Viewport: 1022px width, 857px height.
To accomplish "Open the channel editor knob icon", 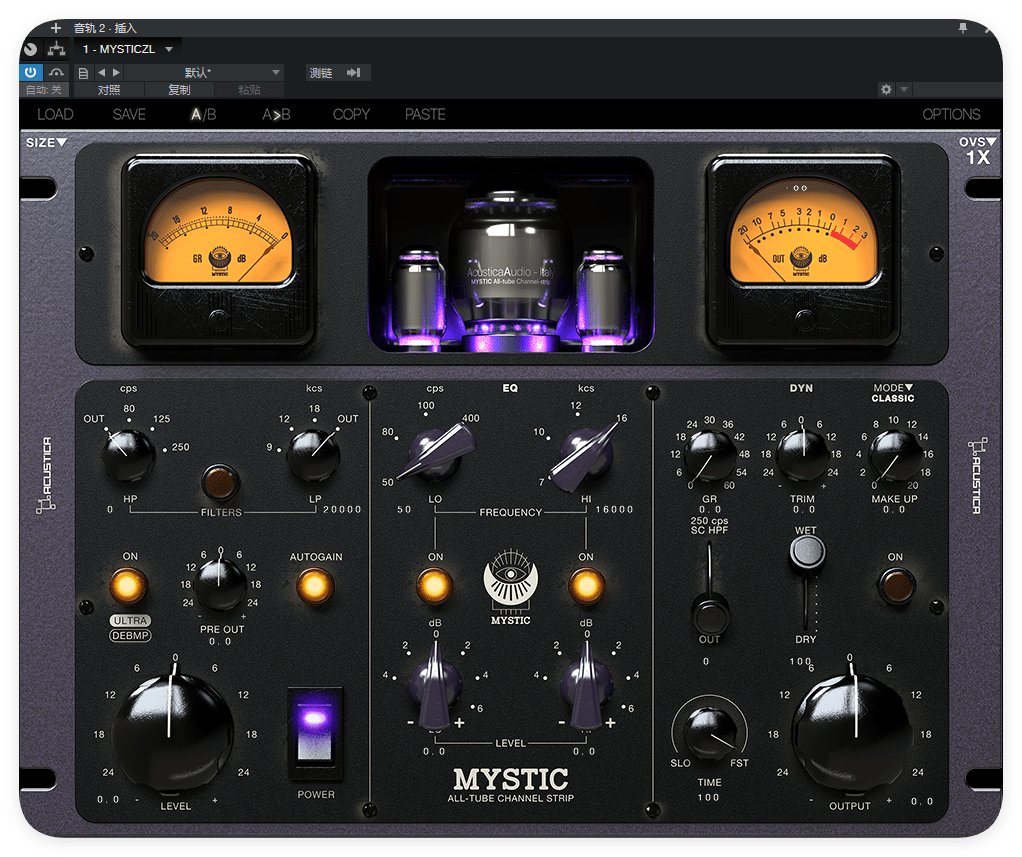I will [x=31, y=49].
